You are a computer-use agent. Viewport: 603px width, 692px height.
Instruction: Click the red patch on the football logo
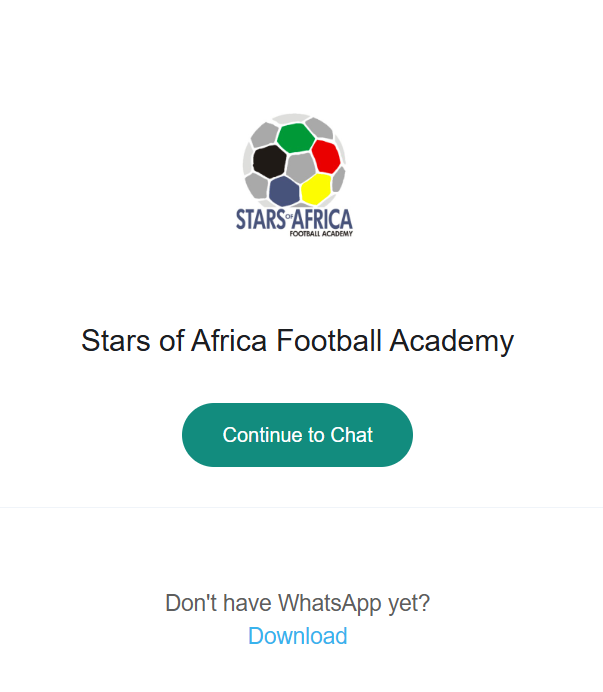pyautogui.click(x=326, y=157)
